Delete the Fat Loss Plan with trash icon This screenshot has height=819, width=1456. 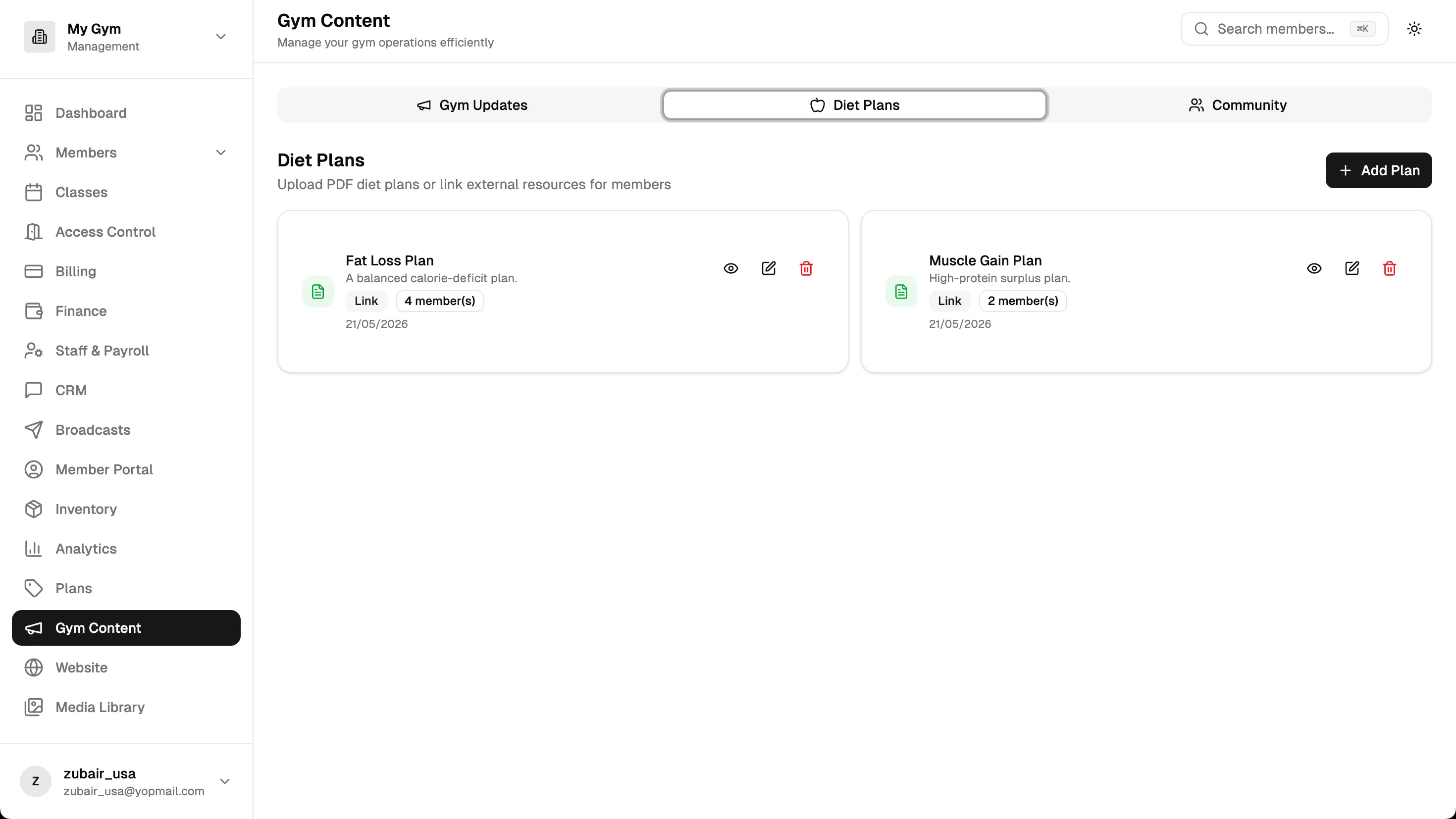806,268
